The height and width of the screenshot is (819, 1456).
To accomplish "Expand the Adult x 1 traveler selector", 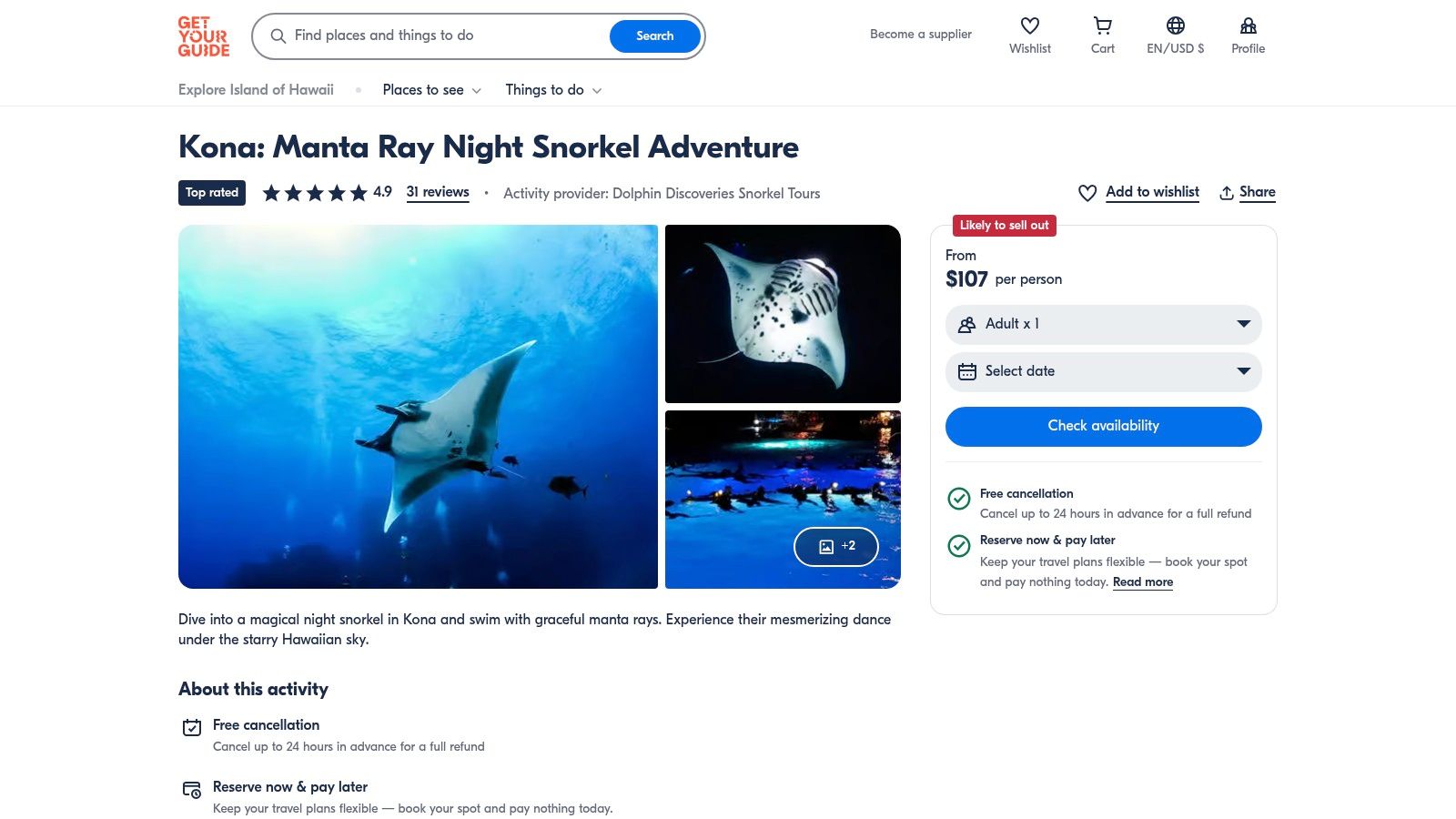I will [1102, 324].
